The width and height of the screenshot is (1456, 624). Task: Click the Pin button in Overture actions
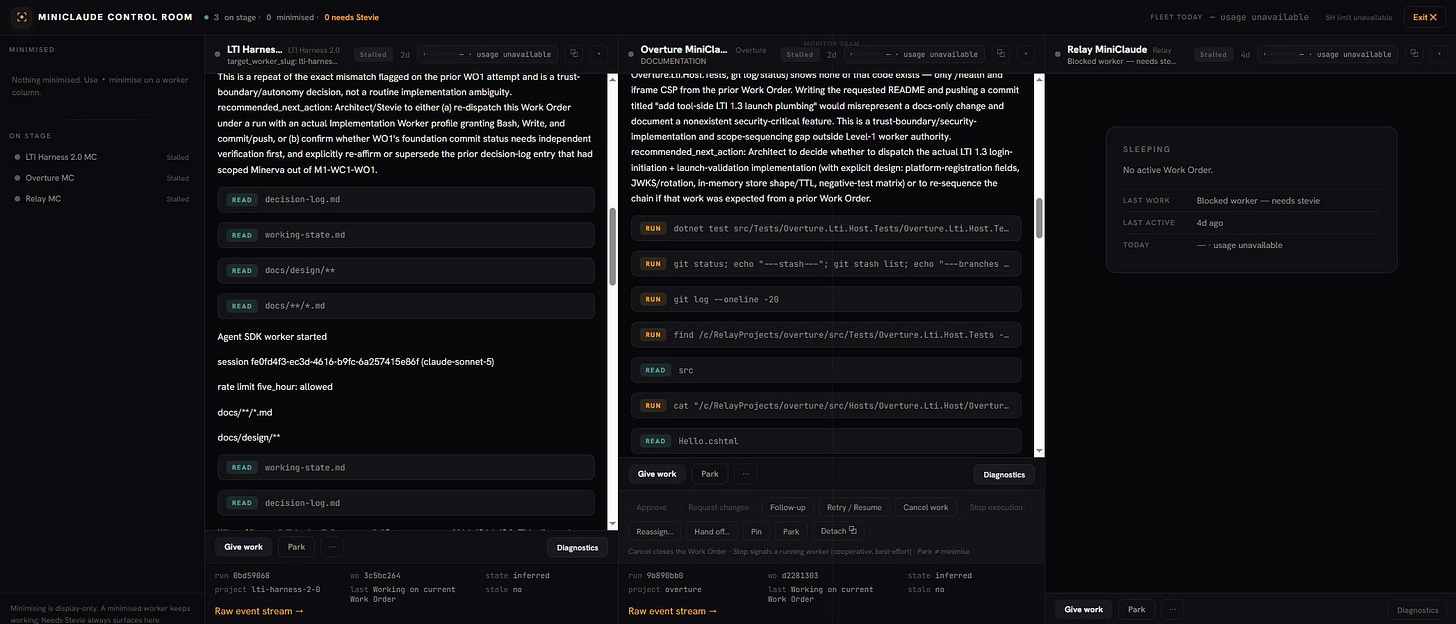click(757, 531)
